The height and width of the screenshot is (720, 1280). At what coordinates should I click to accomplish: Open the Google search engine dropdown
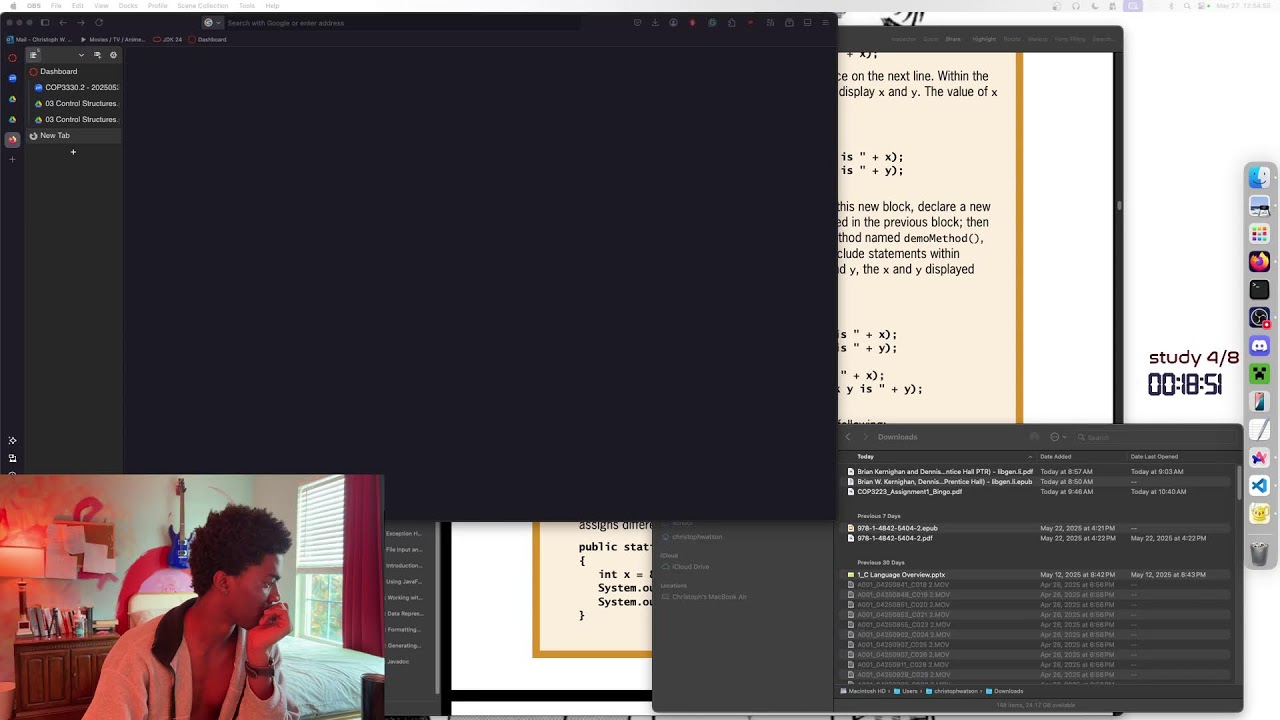(212, 22)
